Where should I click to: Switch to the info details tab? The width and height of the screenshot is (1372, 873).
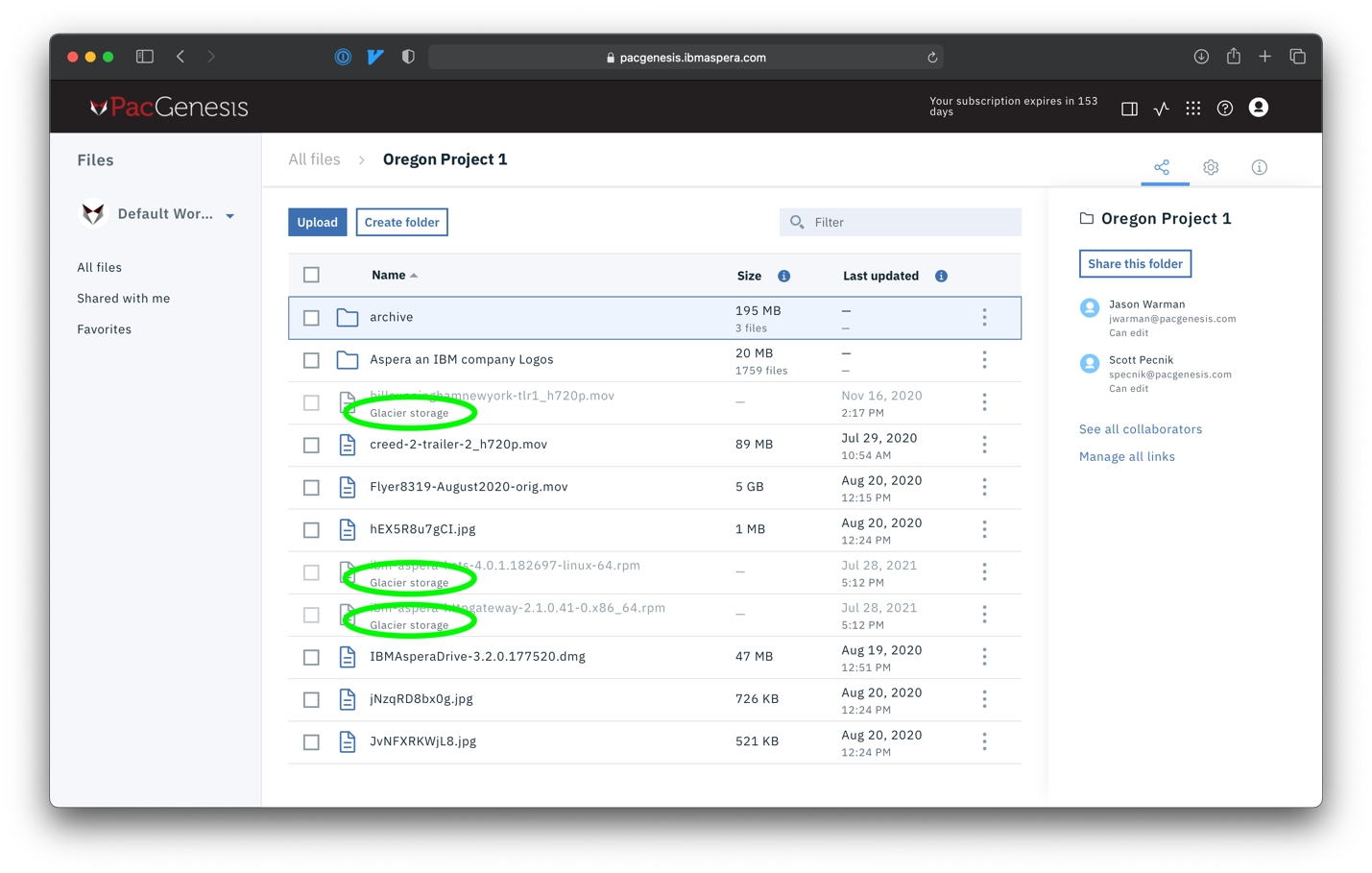pos(1260,167)
